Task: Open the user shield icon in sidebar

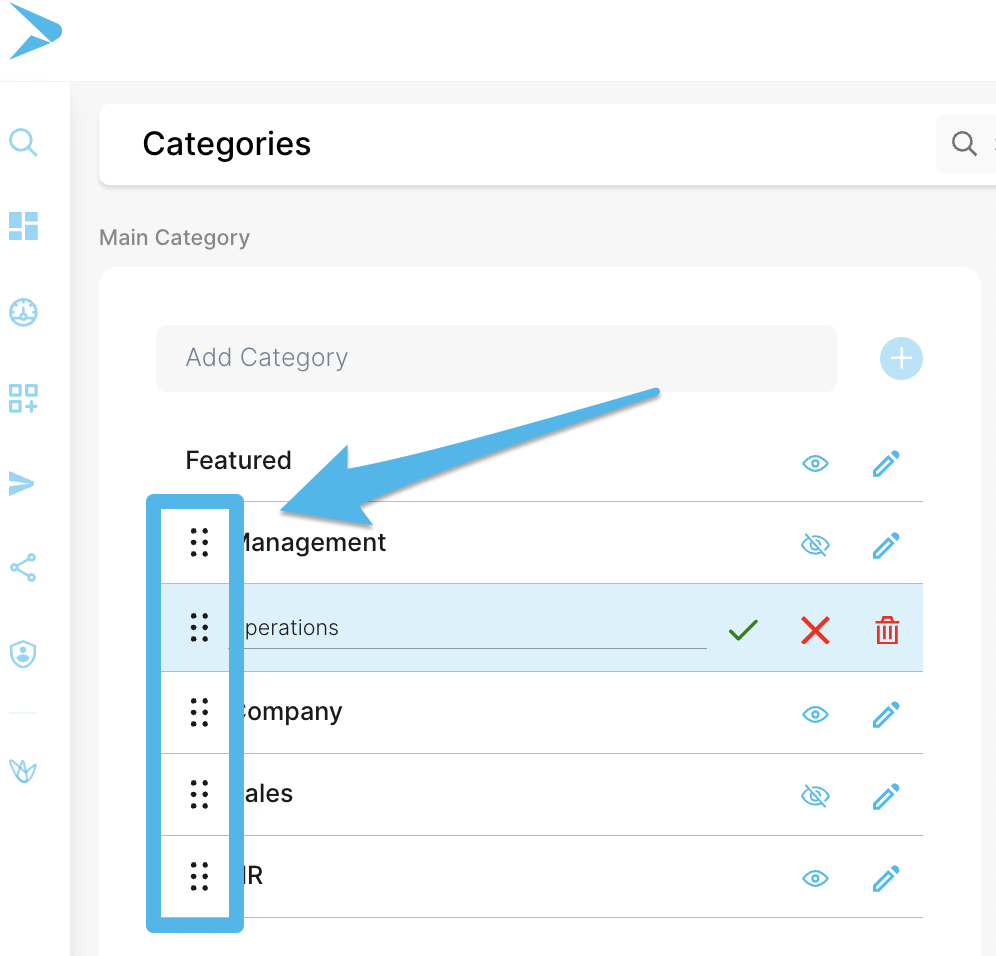Action: pyautogui.click(x=23, y=654)
